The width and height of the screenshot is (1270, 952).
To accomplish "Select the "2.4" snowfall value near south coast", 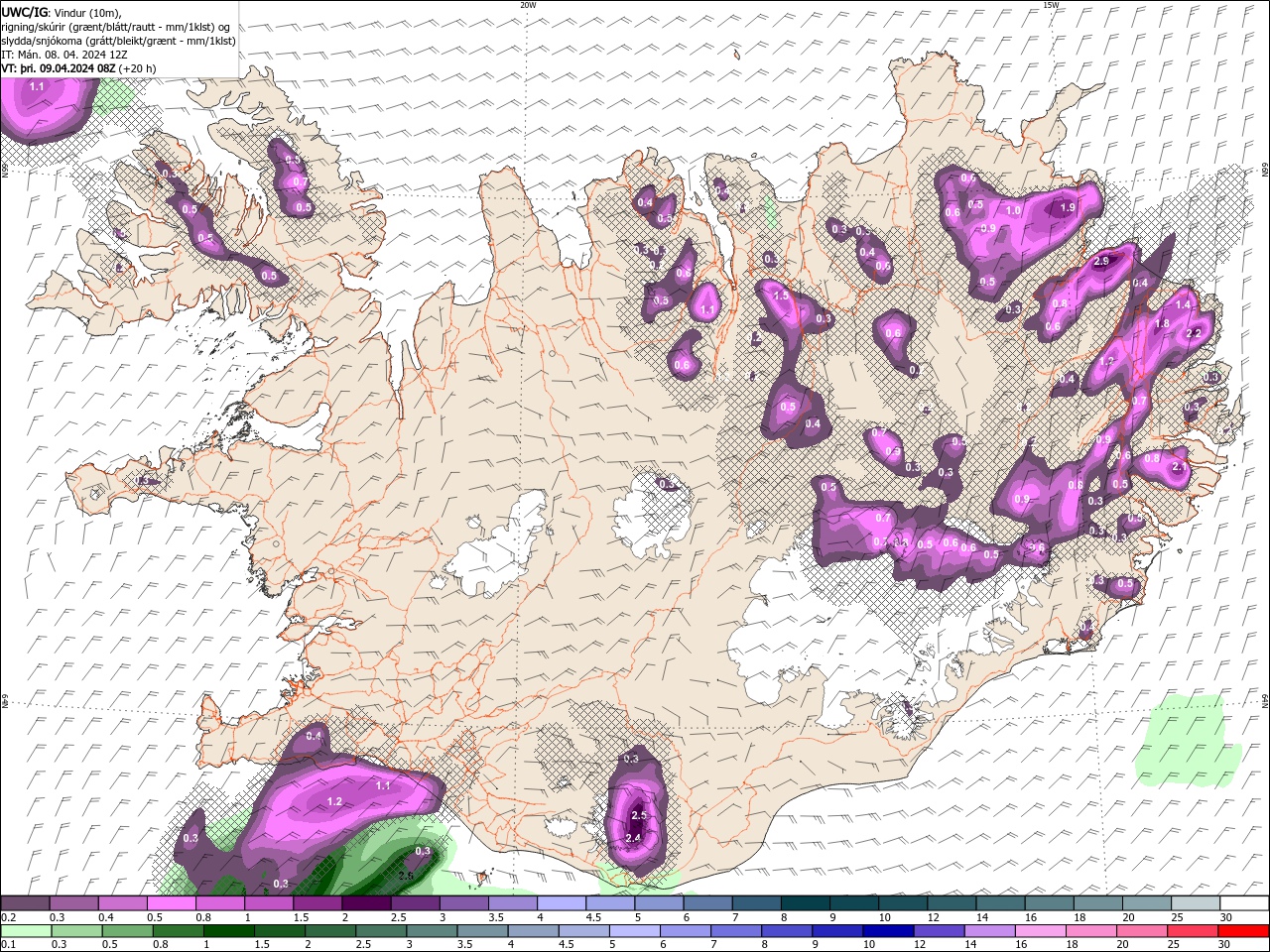I will (x=634, y=838).
